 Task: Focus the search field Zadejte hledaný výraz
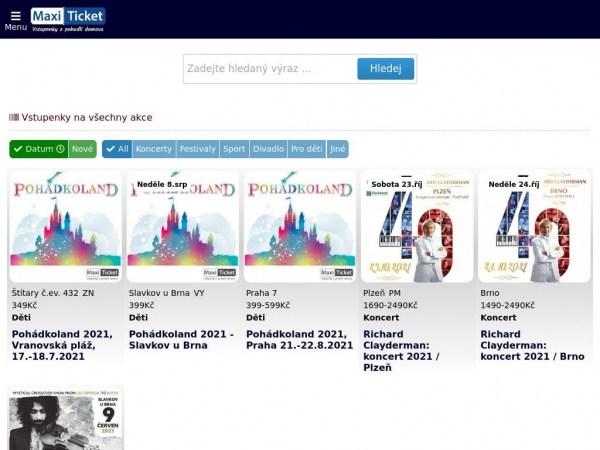tap(270, 69)
